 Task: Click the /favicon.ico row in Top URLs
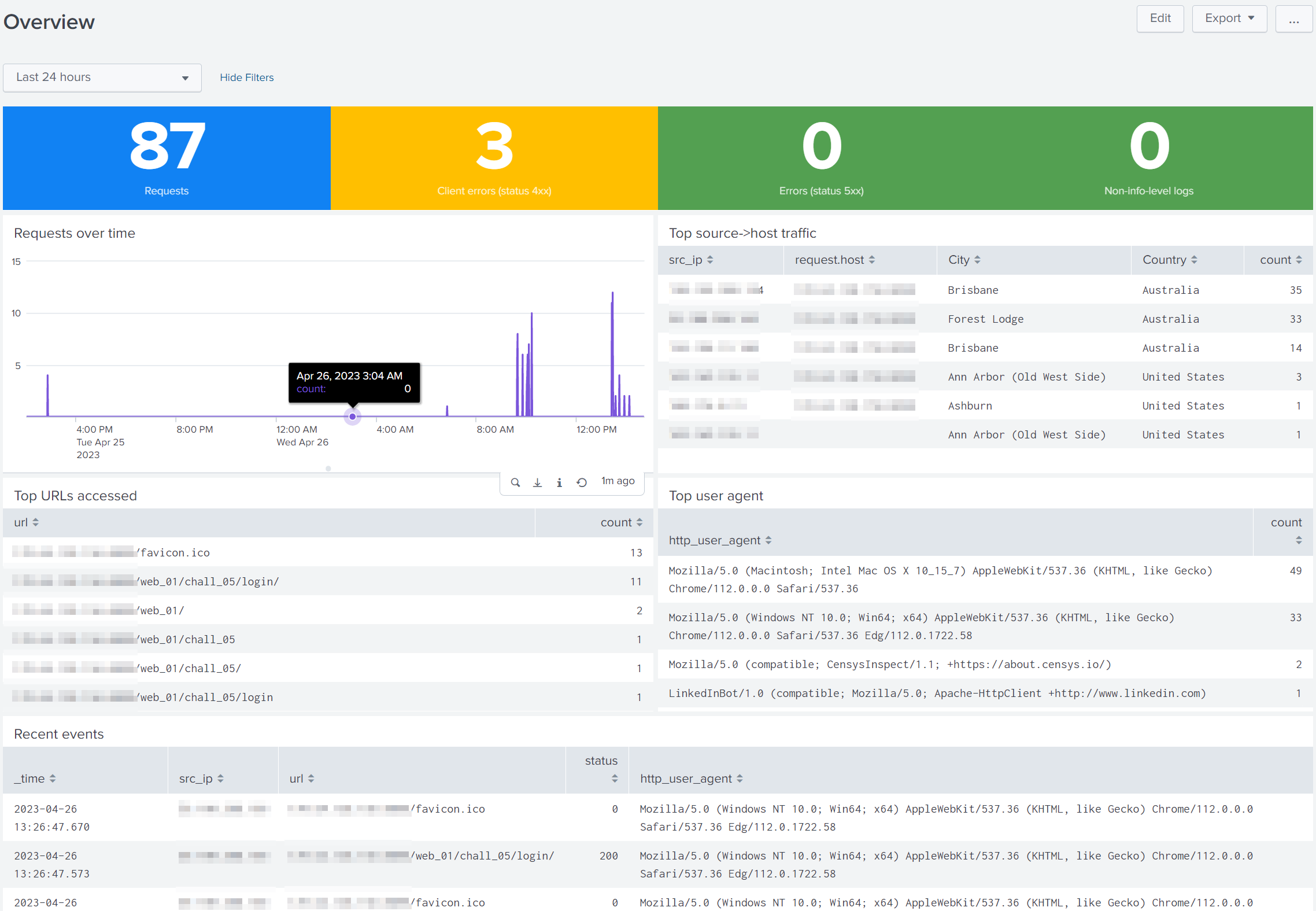[328, 552]
